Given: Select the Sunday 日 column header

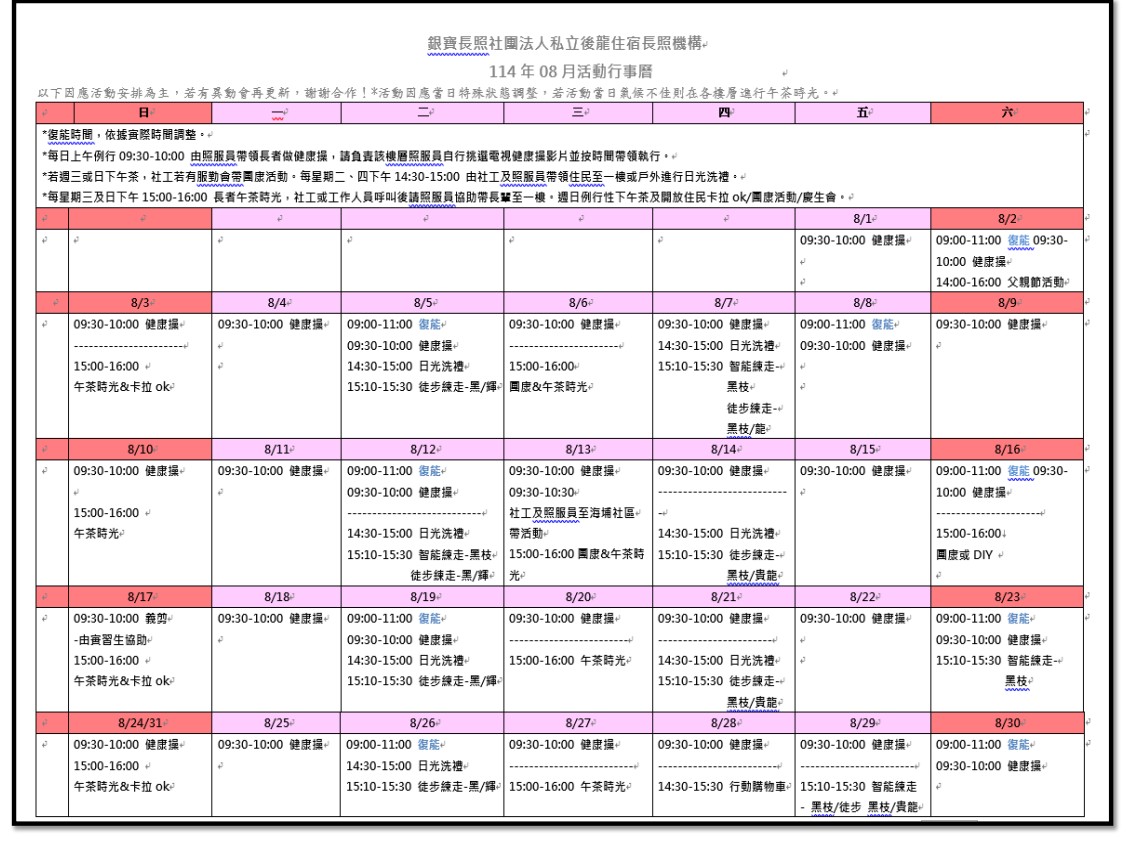Looking at the screenshot, I should (141, 114).
